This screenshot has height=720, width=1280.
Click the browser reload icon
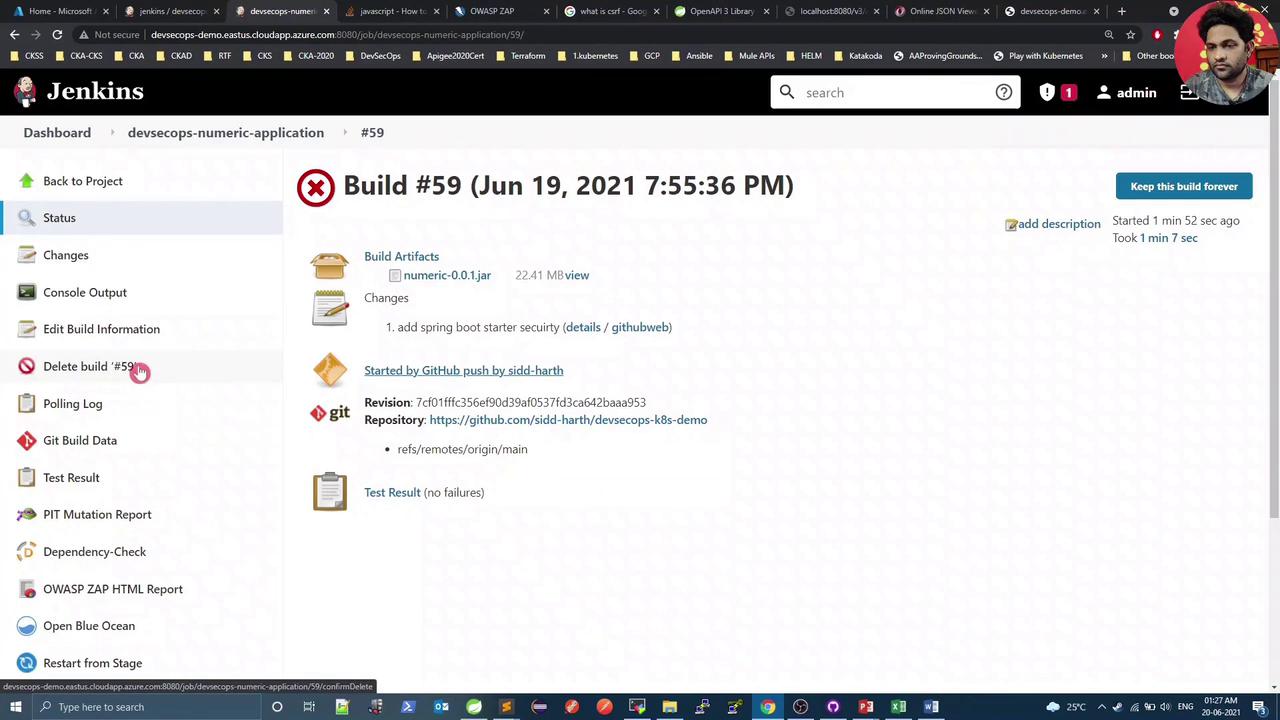point(57,35)
